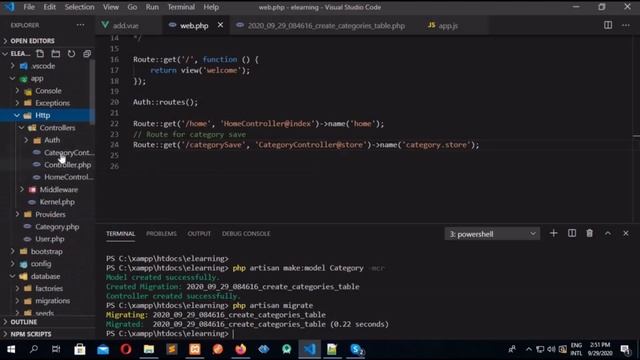This screenshot has height=360, width=640.
Task: Select the DEBUG CONSOLE tab
Action: click(x=246, y=233)
